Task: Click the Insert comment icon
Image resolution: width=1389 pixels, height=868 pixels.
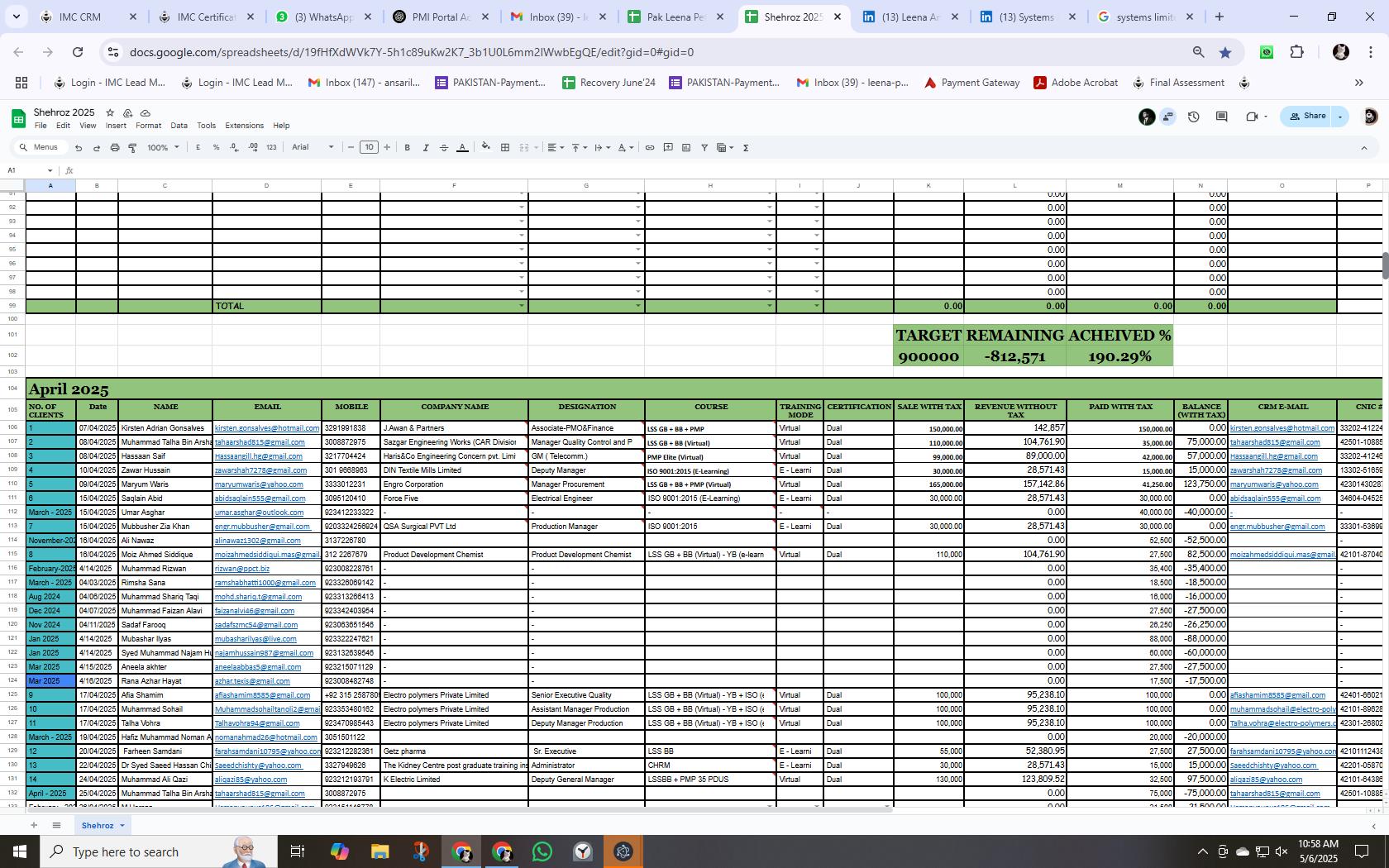Action: coord(668,148)
